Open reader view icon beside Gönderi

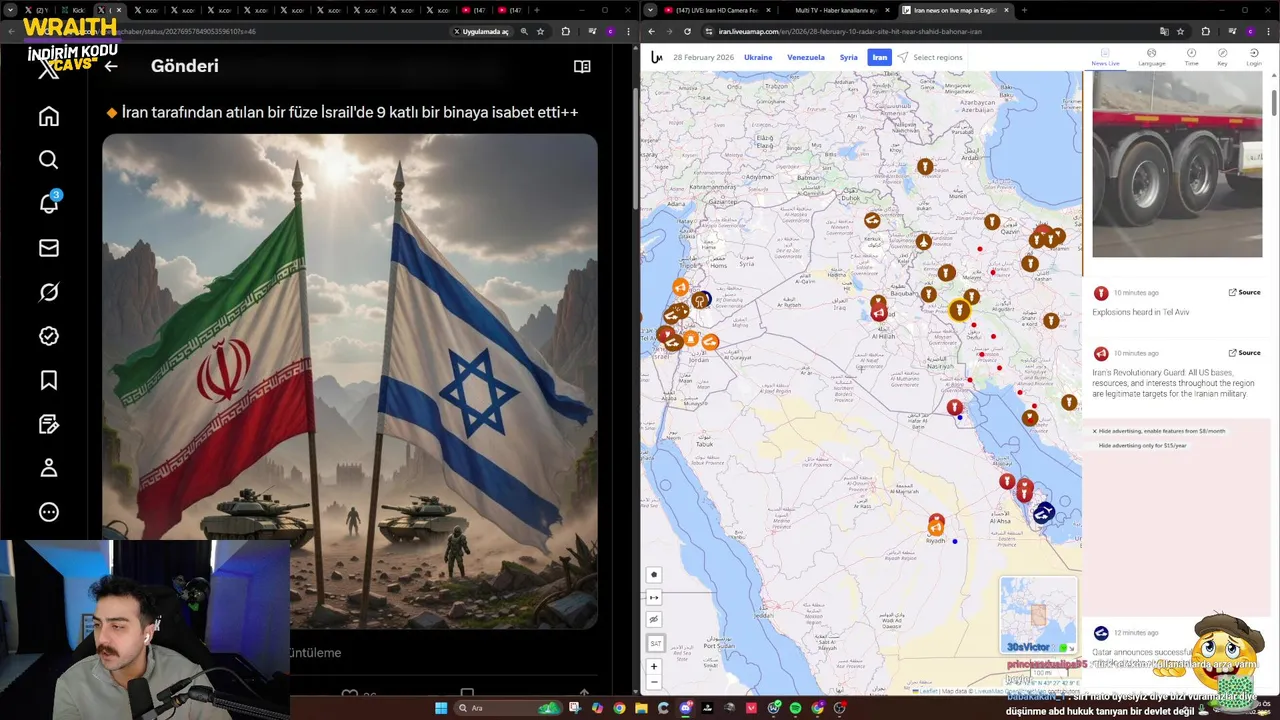[x=582, y=66]
